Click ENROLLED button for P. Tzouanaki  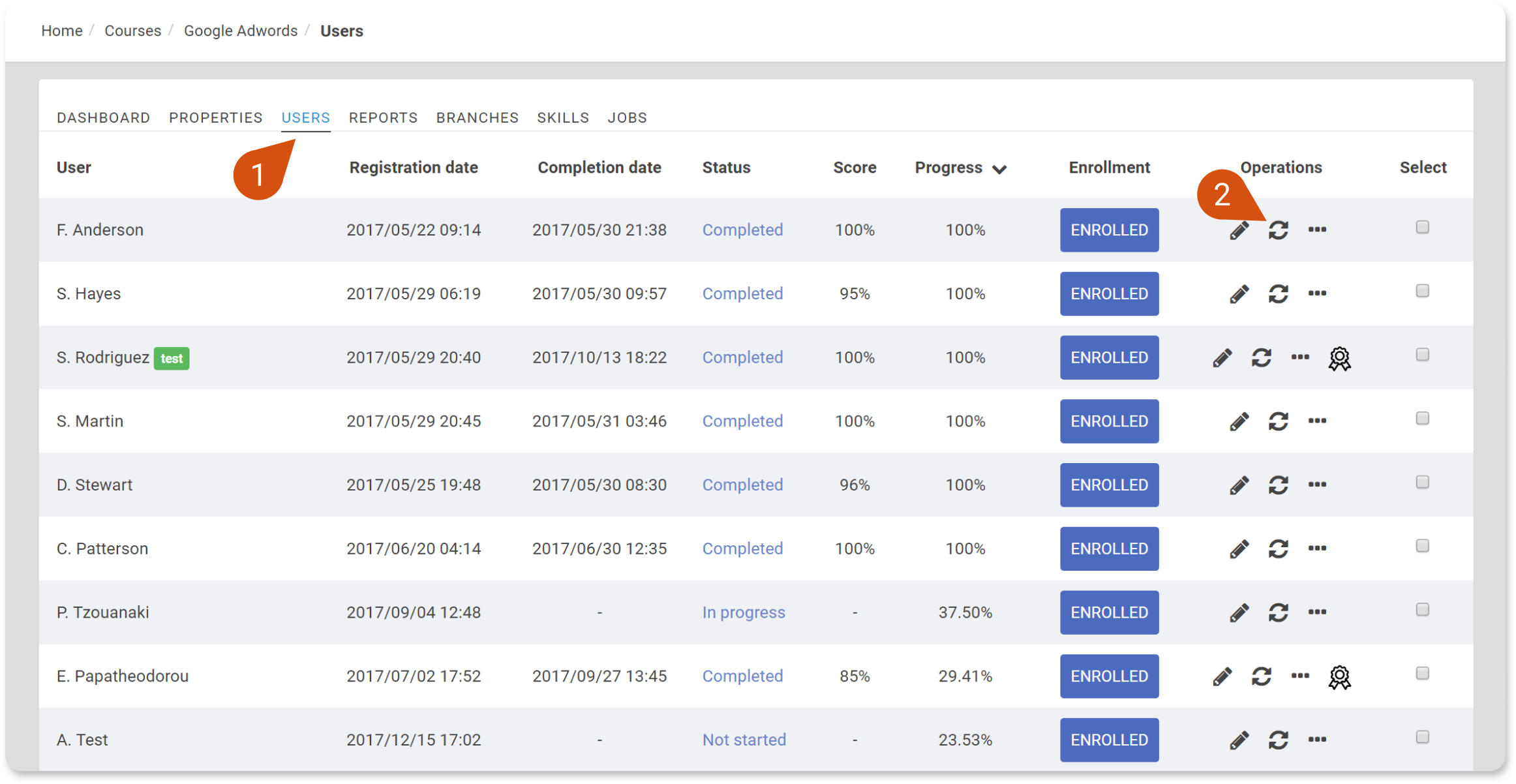(1110, 612)
